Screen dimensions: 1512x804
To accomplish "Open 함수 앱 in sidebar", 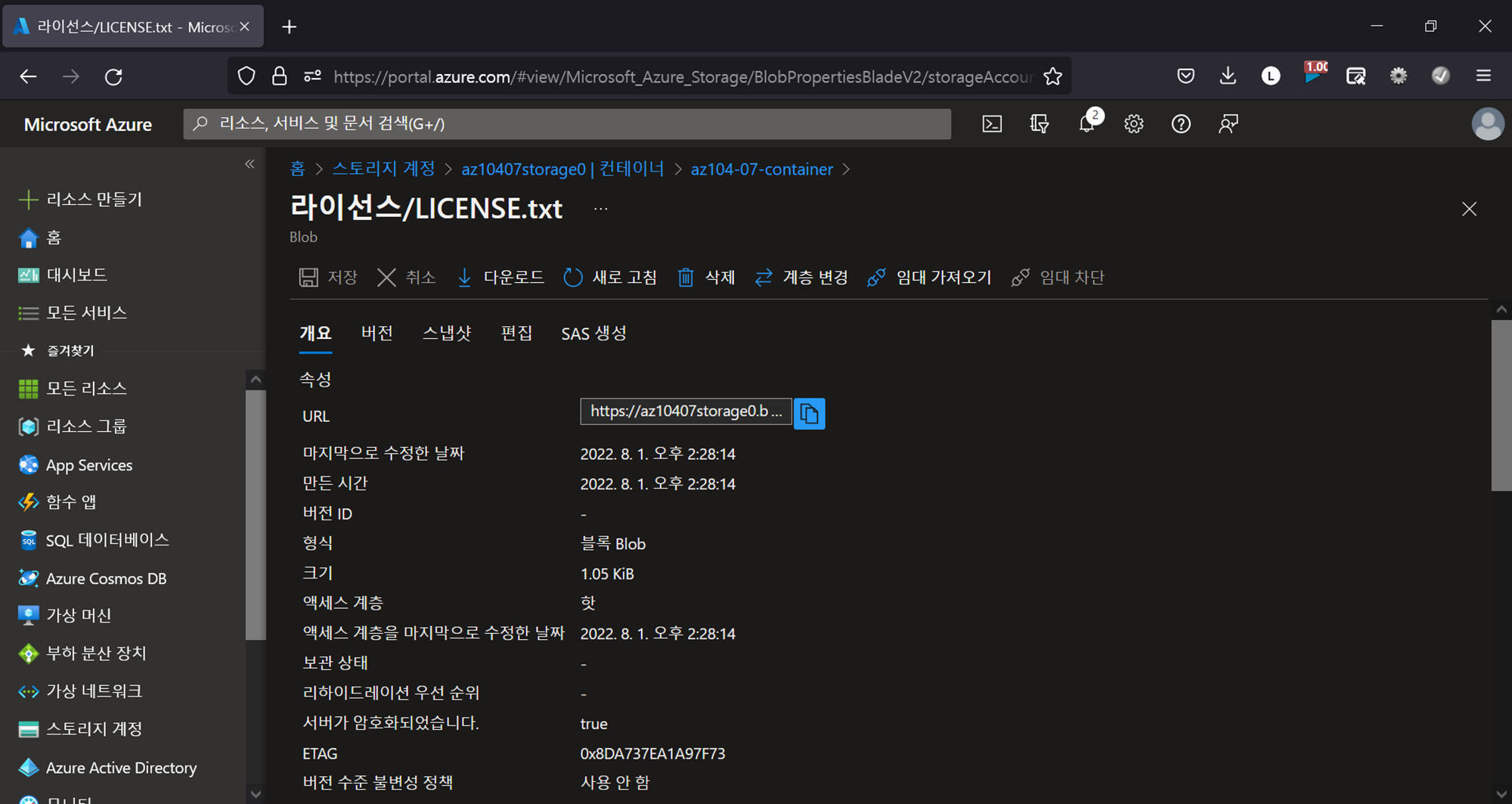I will coord(57,502).
